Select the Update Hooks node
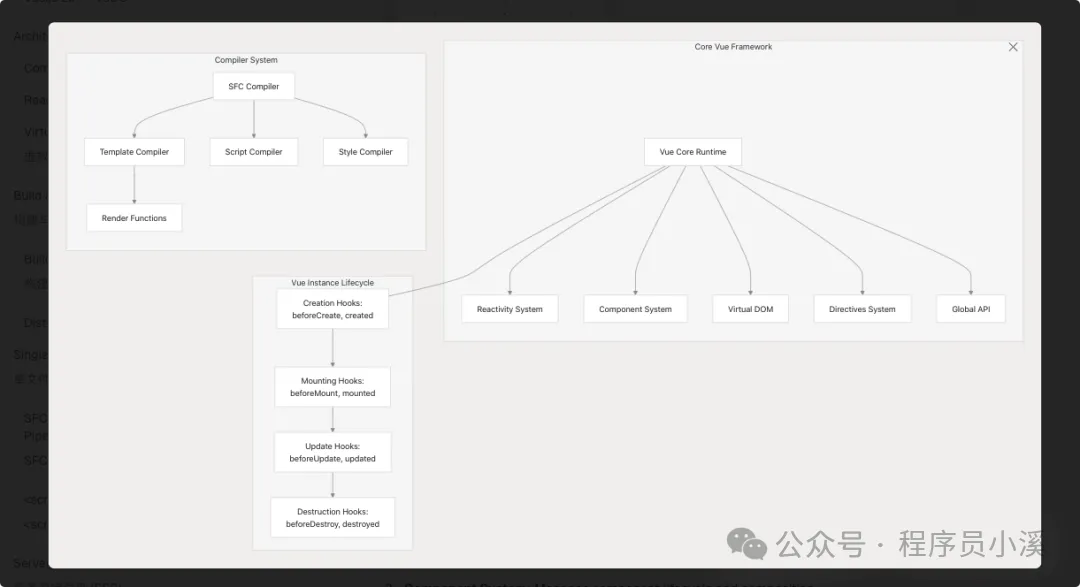1080x587 pixels. (333, 452)
